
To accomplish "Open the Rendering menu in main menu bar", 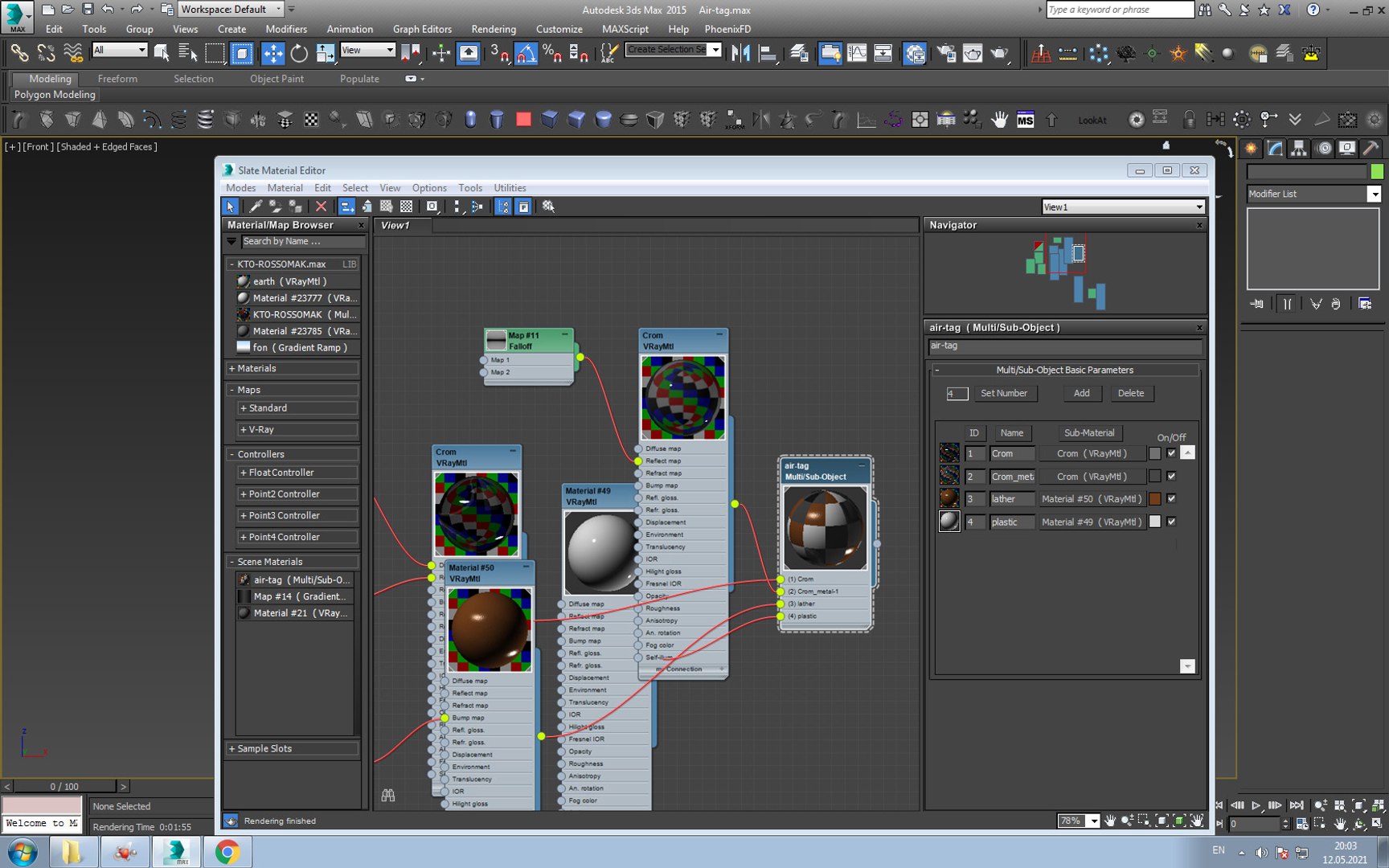I will 494,29.
